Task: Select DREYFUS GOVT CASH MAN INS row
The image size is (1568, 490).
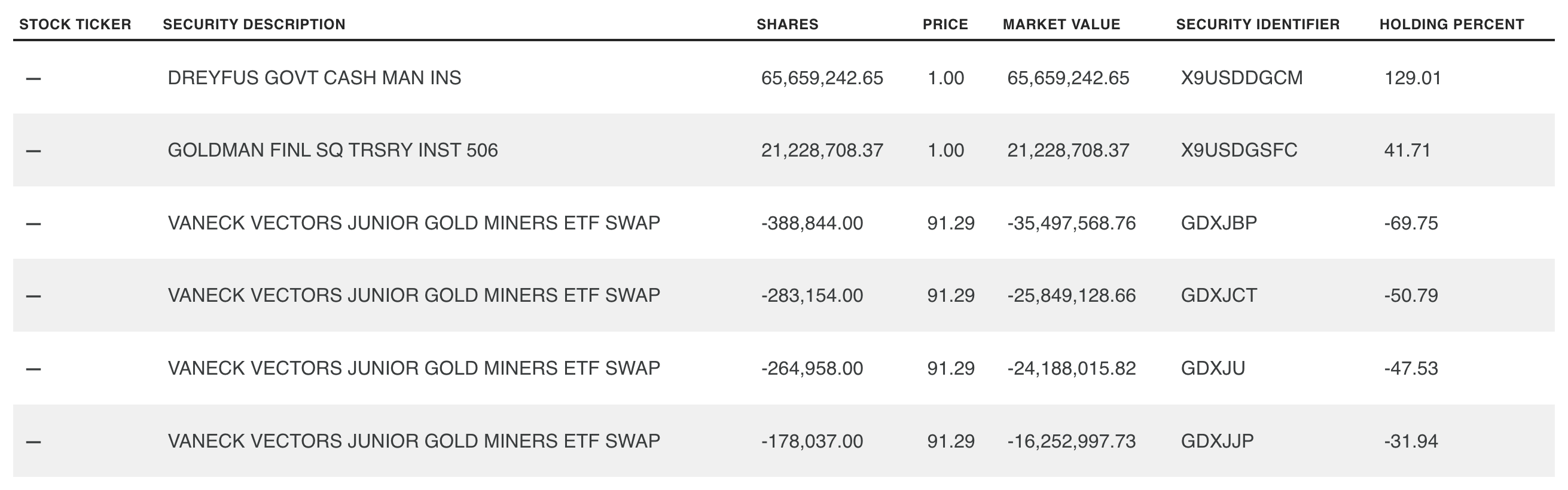Action: (x=314, y=78)
